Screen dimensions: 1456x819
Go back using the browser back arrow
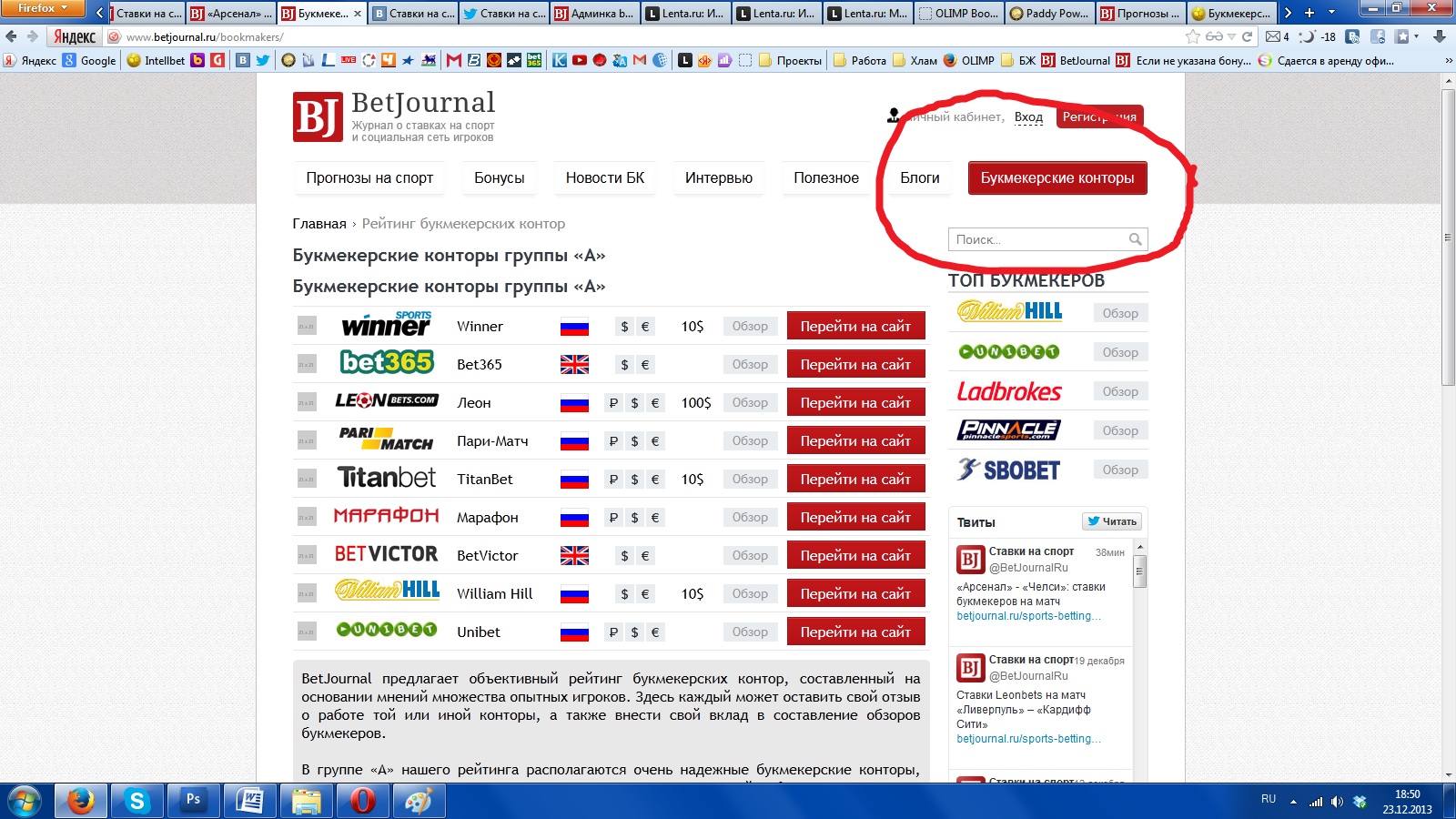point(12,37)
